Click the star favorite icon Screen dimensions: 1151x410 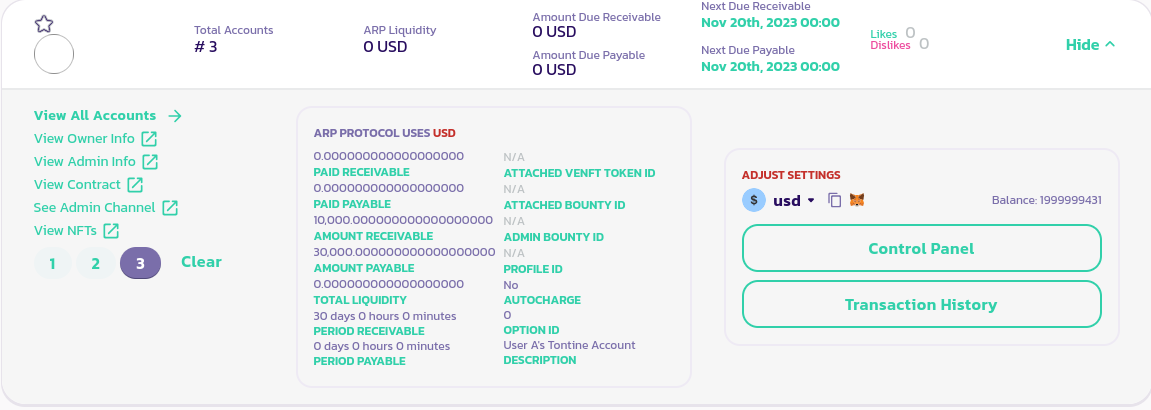click(43, 23)
